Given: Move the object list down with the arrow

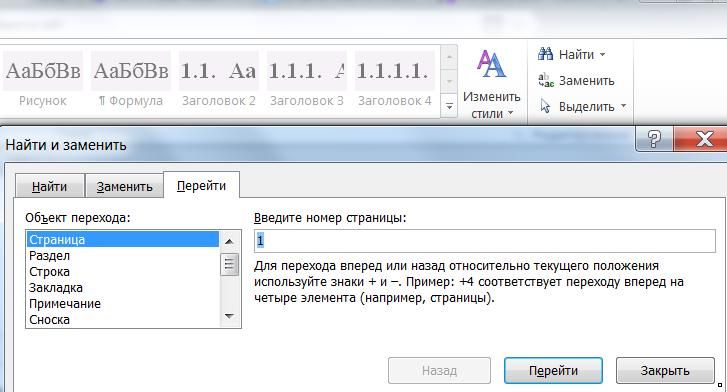Looking at the screenshot, I should (x=229, y=316).
